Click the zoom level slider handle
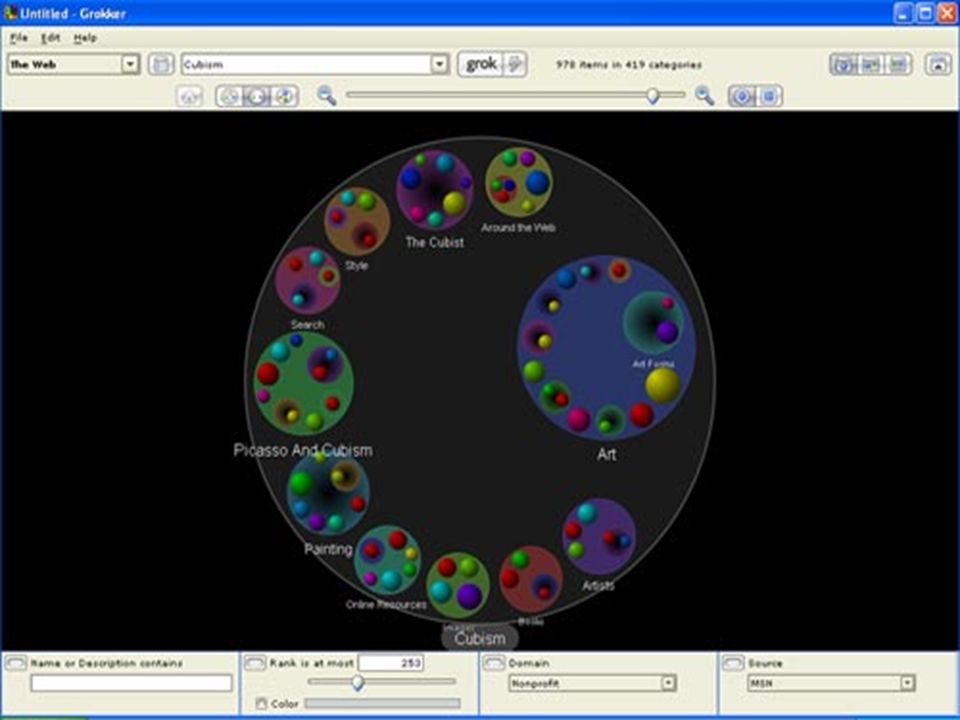This screenshot has height=720, width=960. (x=653, y=95)
